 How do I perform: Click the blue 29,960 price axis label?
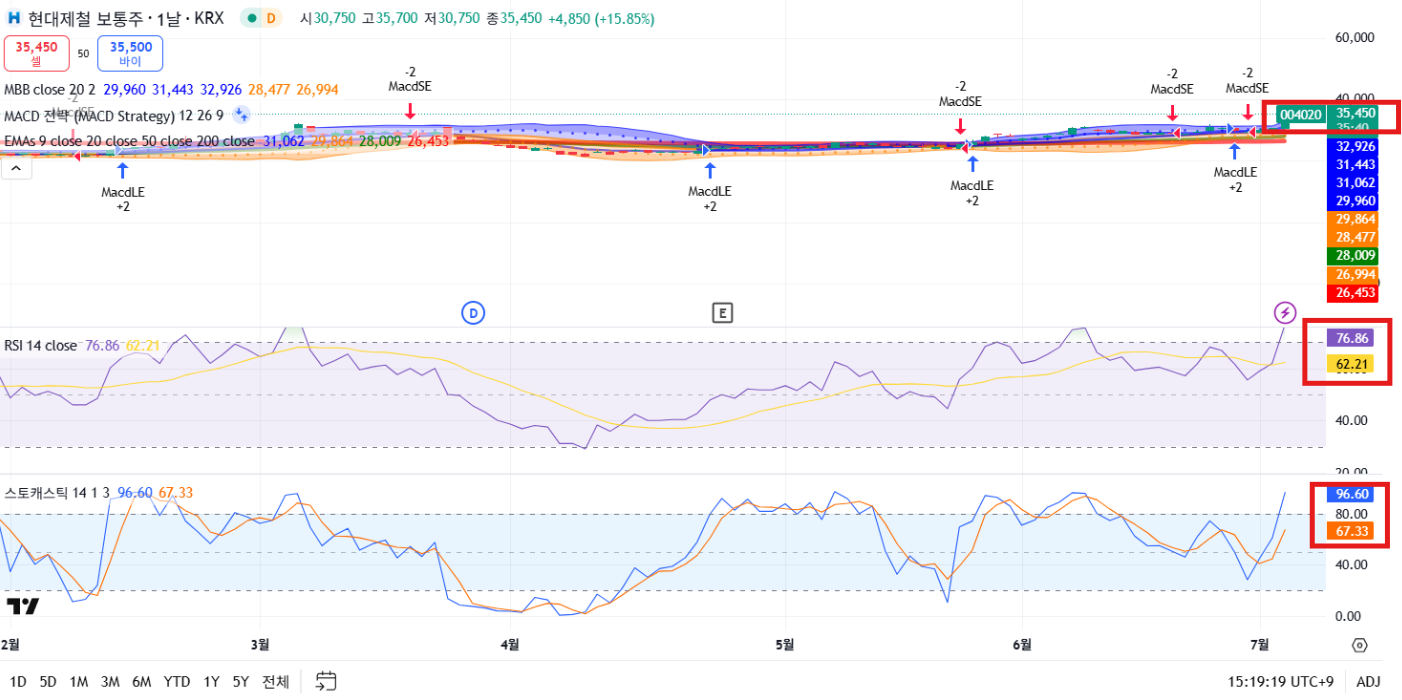1352,201
